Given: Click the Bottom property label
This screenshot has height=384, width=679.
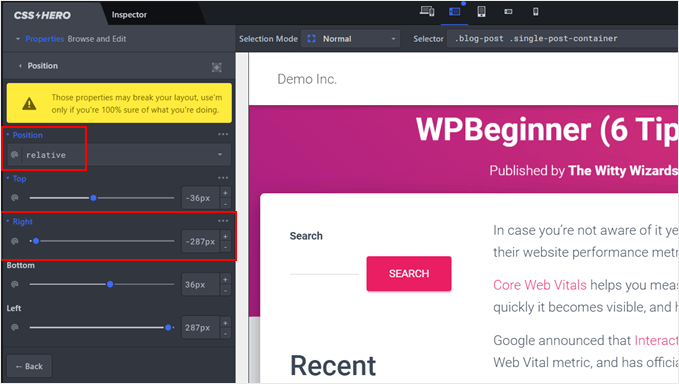Looking at the screenshot, I should (20, 265).
